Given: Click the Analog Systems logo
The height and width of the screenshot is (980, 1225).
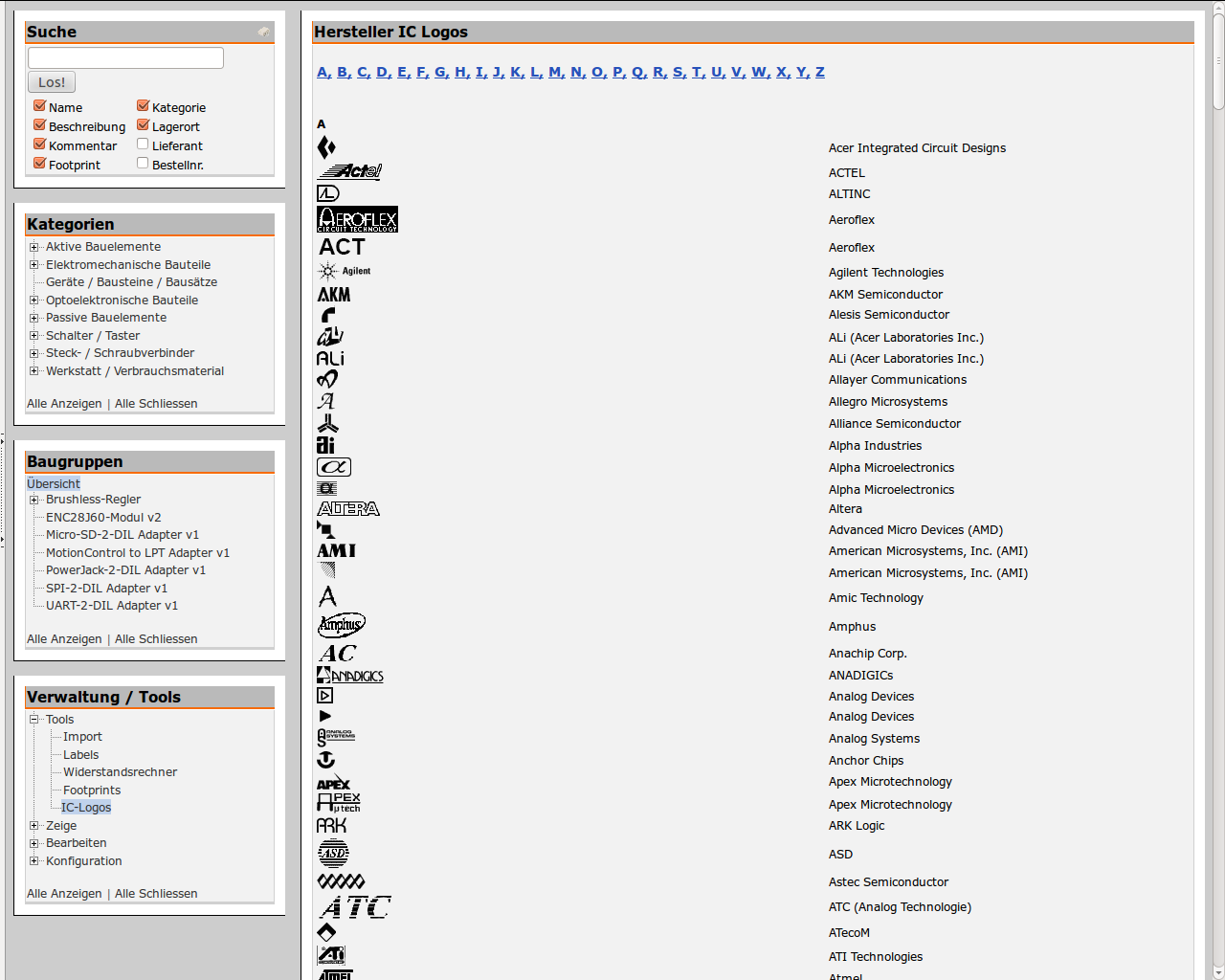Looking at the screenshot, I should [x=336, y=737].
